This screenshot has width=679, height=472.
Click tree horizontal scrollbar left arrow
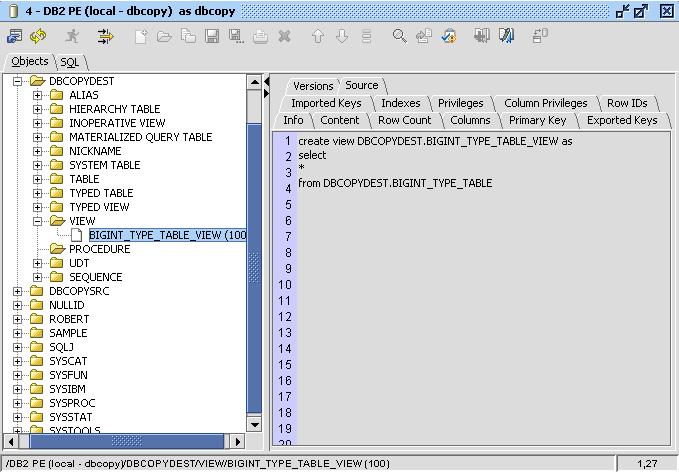pyautogui.click(x=11, y=442)
